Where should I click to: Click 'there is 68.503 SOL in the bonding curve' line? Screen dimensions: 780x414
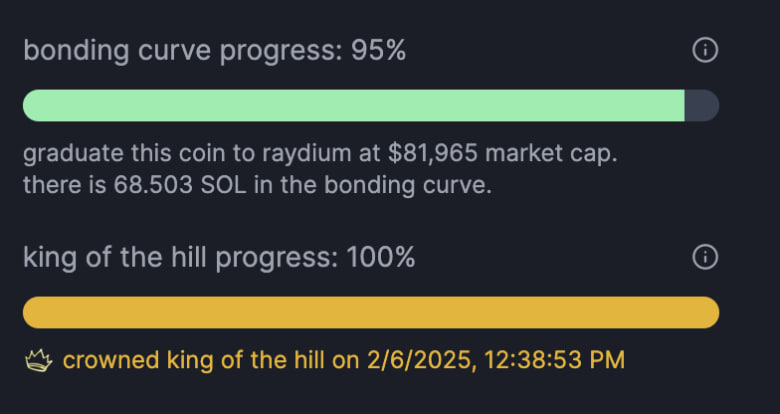[258, 185]
